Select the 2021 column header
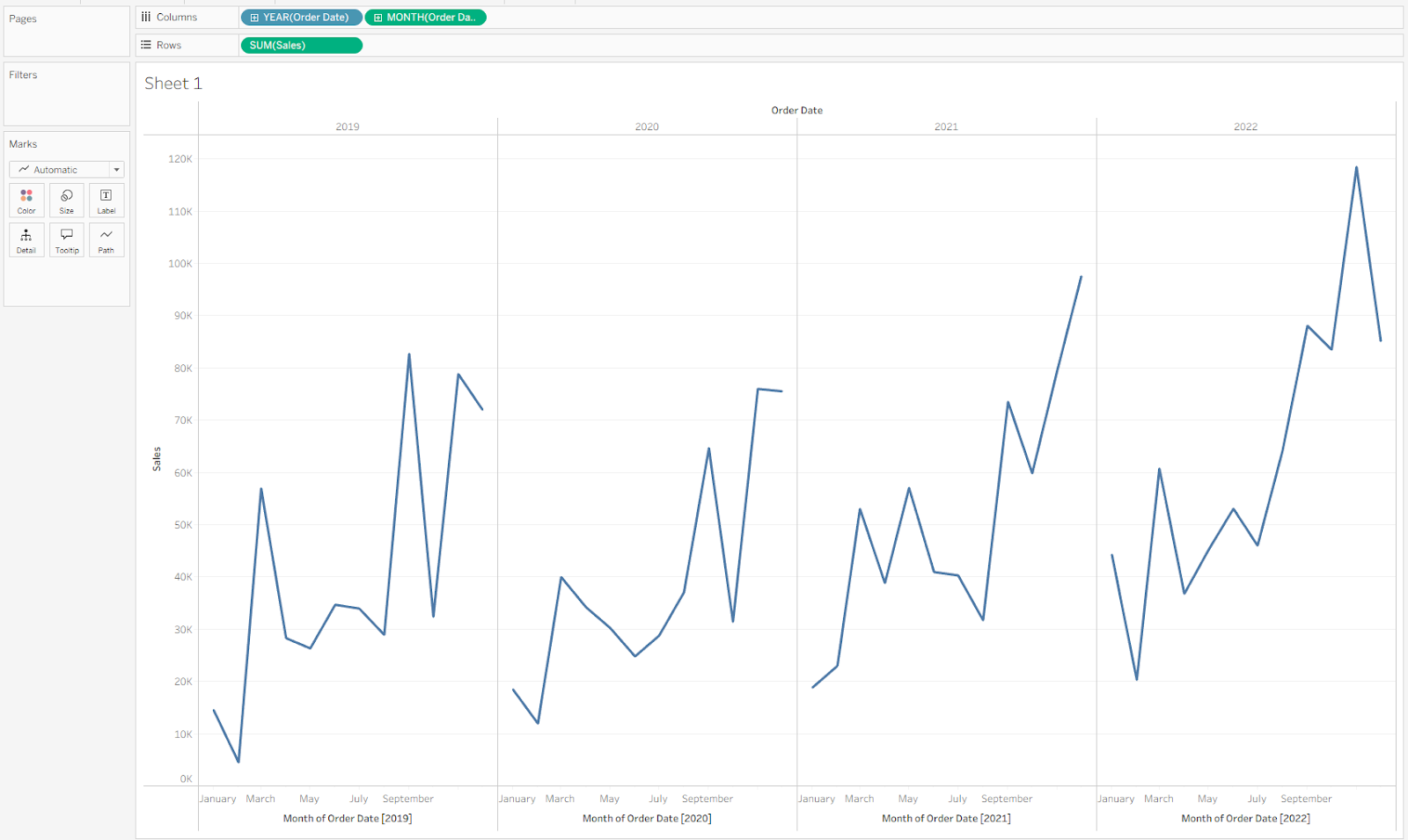Viewport: 1408px width, 840px height. tap(946, 127)
